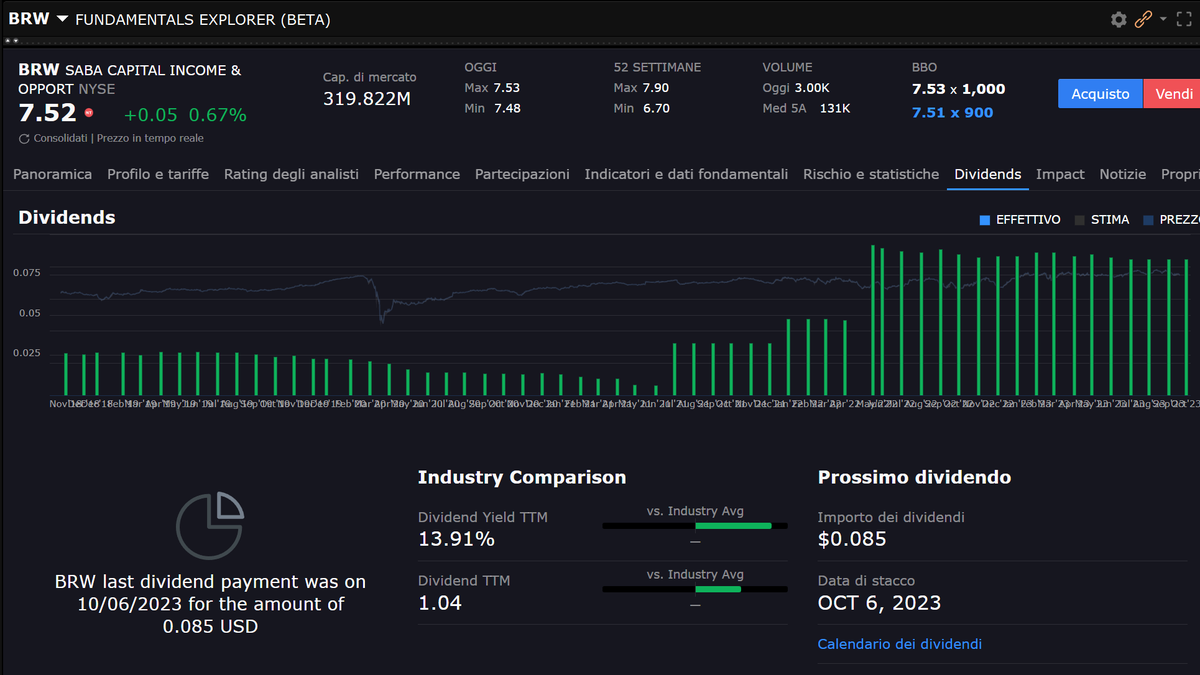Viewport: 1200px width, 675px height.
Task: Click the orange chain link icon
Action: pyautogui.click(x=1143, y=19)
